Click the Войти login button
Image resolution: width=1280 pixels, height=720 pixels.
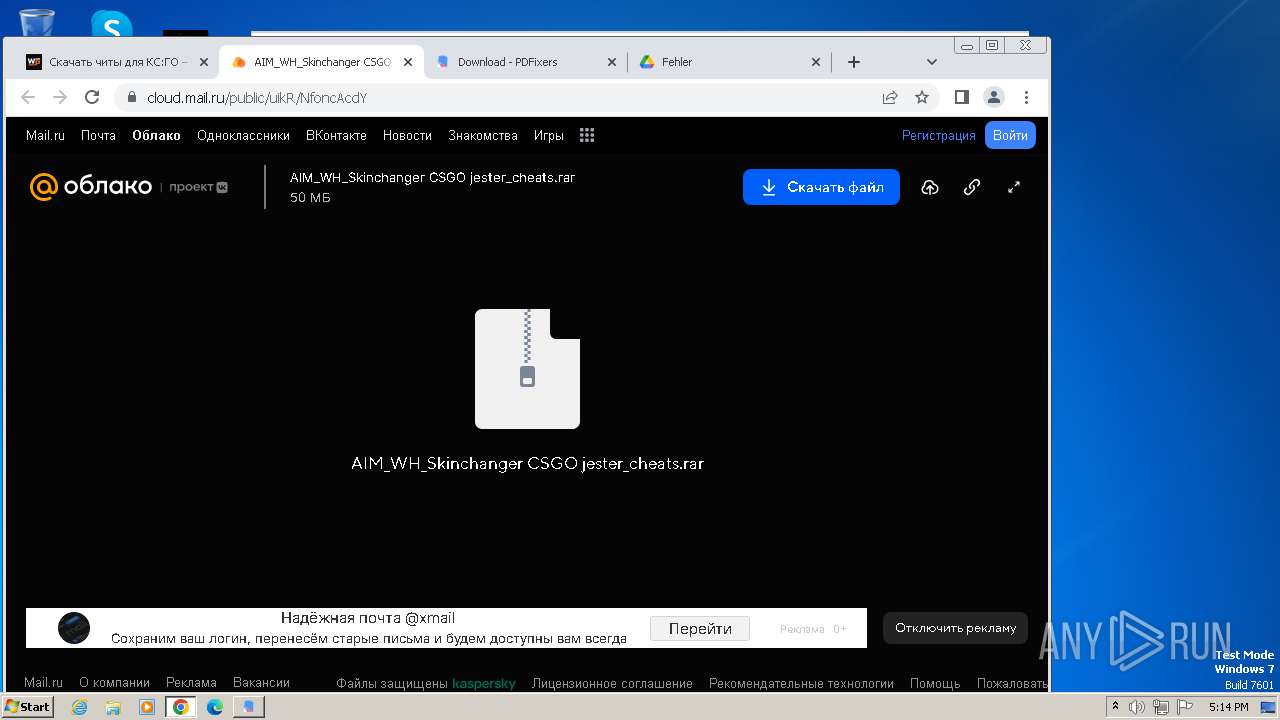click(1010, 135)
